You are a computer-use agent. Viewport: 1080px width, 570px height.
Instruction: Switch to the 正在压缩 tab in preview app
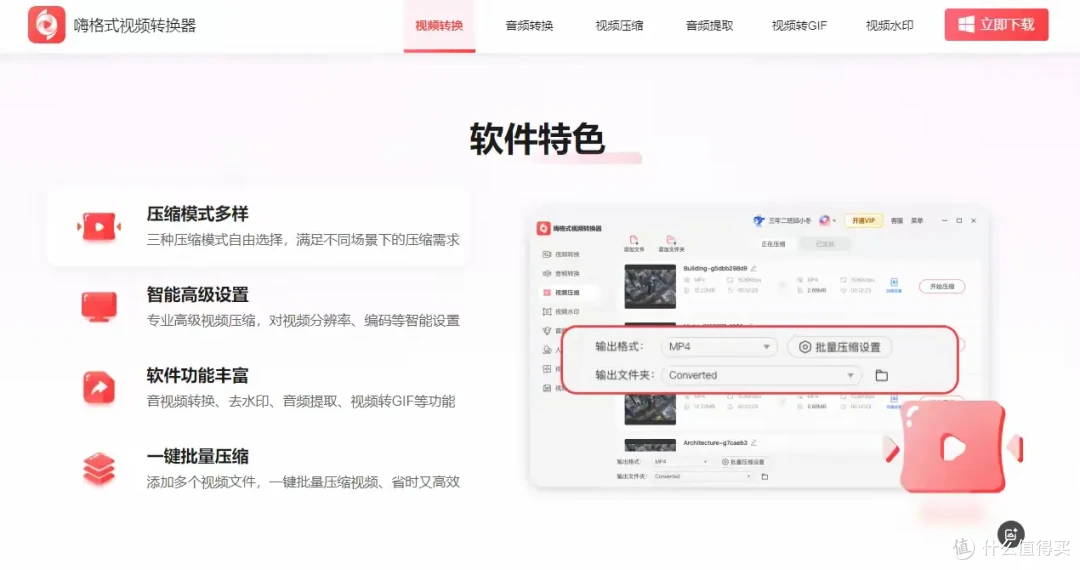click(x=773, y=244)
